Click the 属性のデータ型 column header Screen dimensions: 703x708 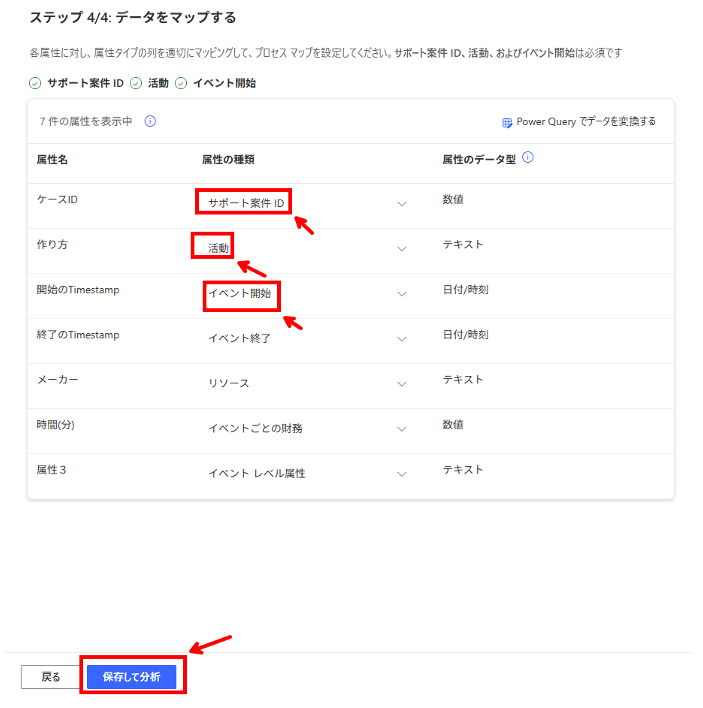pos(479,160)
